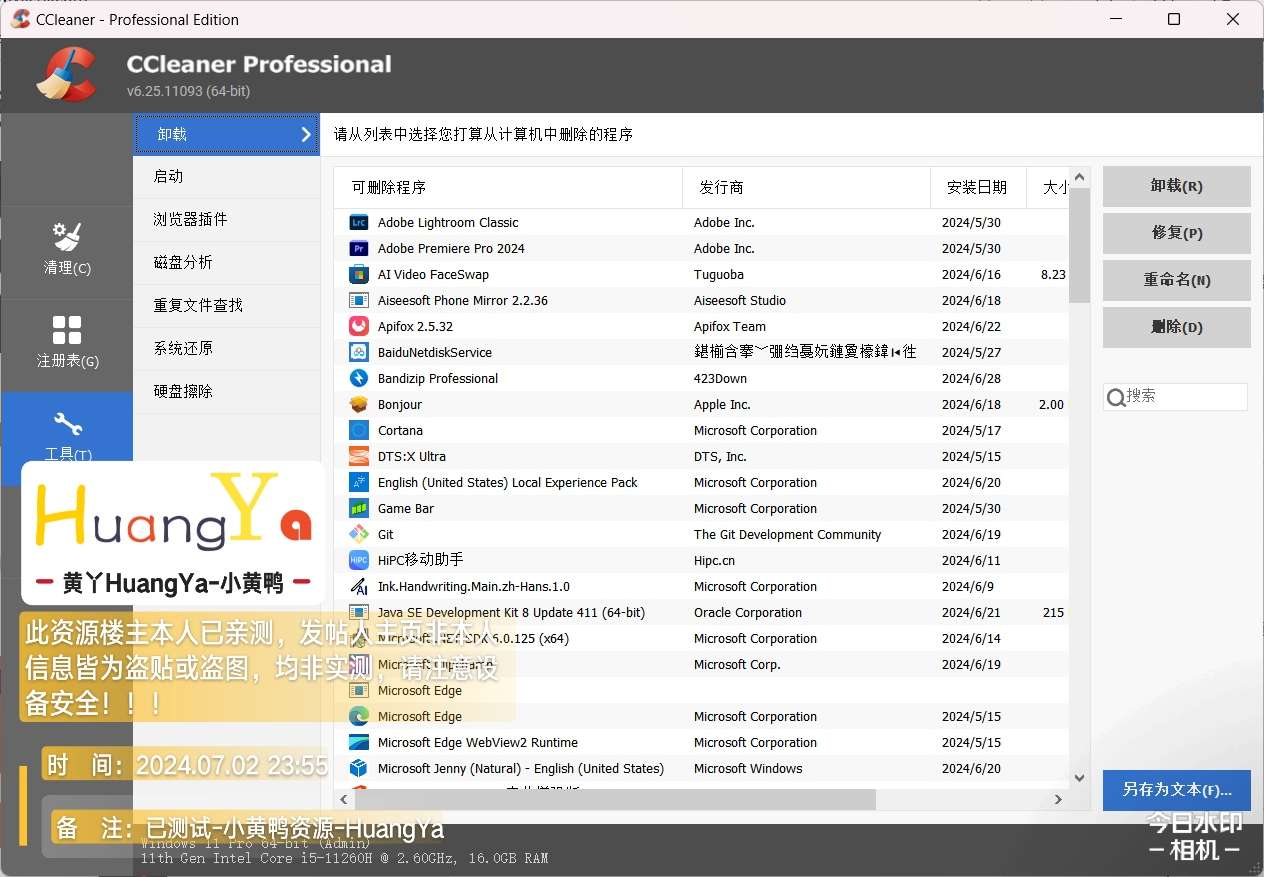Focus the 搜索 search input field
This screenshot has height=877, width=1264.
1184,397
